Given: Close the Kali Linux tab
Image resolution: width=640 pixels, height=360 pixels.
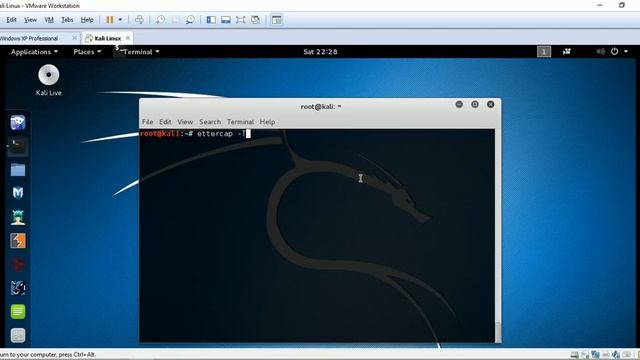Looking at the screenshot, I should pyautogui.click(x=128, y=38).
